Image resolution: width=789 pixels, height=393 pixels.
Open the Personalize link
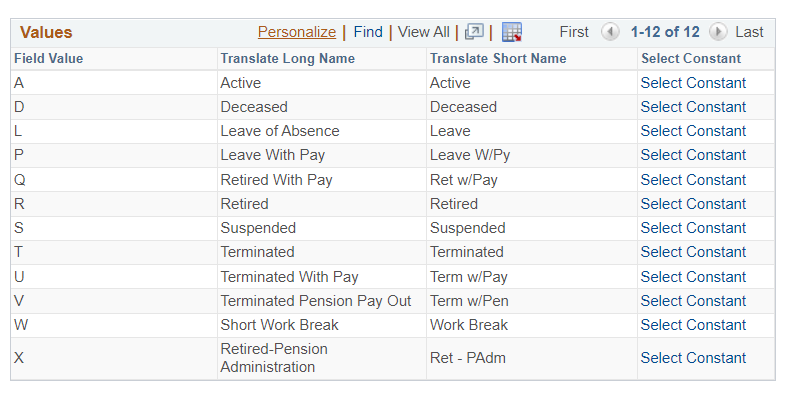click(297, 32)
